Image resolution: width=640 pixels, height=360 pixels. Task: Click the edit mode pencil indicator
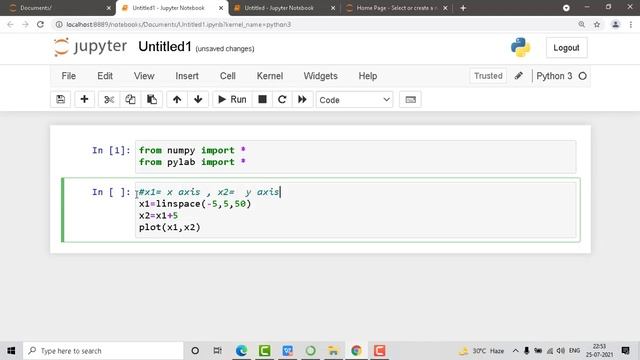click(x=518, y=76)
